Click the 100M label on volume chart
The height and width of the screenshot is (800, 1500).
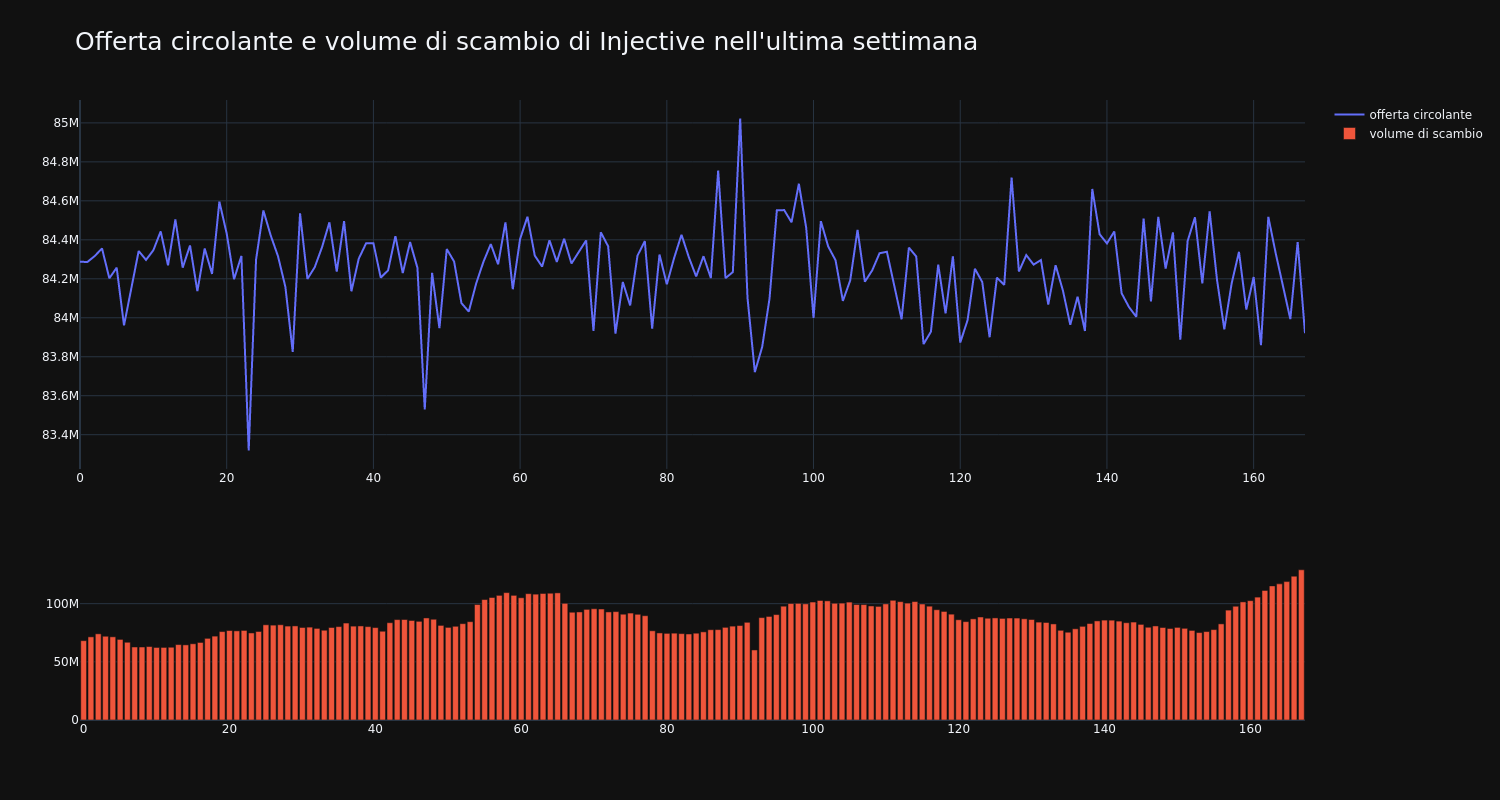(x=61, y=604)
